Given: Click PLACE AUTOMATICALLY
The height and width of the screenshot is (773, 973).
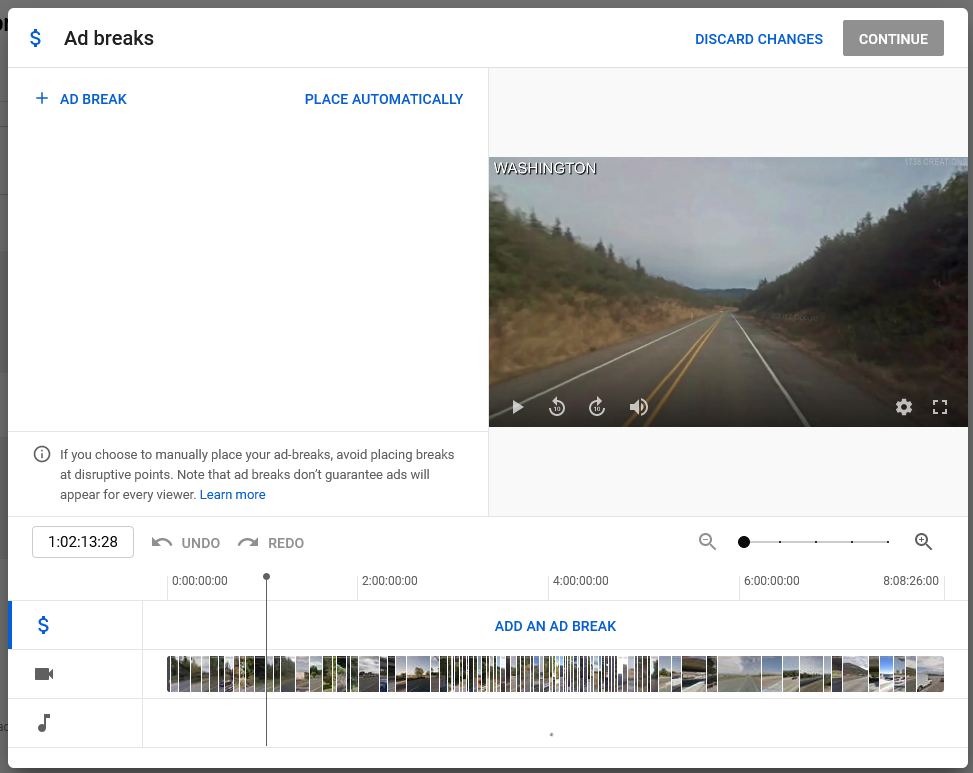Looking at the screenshot, I should pyautogui.click(x=383, y=99).
